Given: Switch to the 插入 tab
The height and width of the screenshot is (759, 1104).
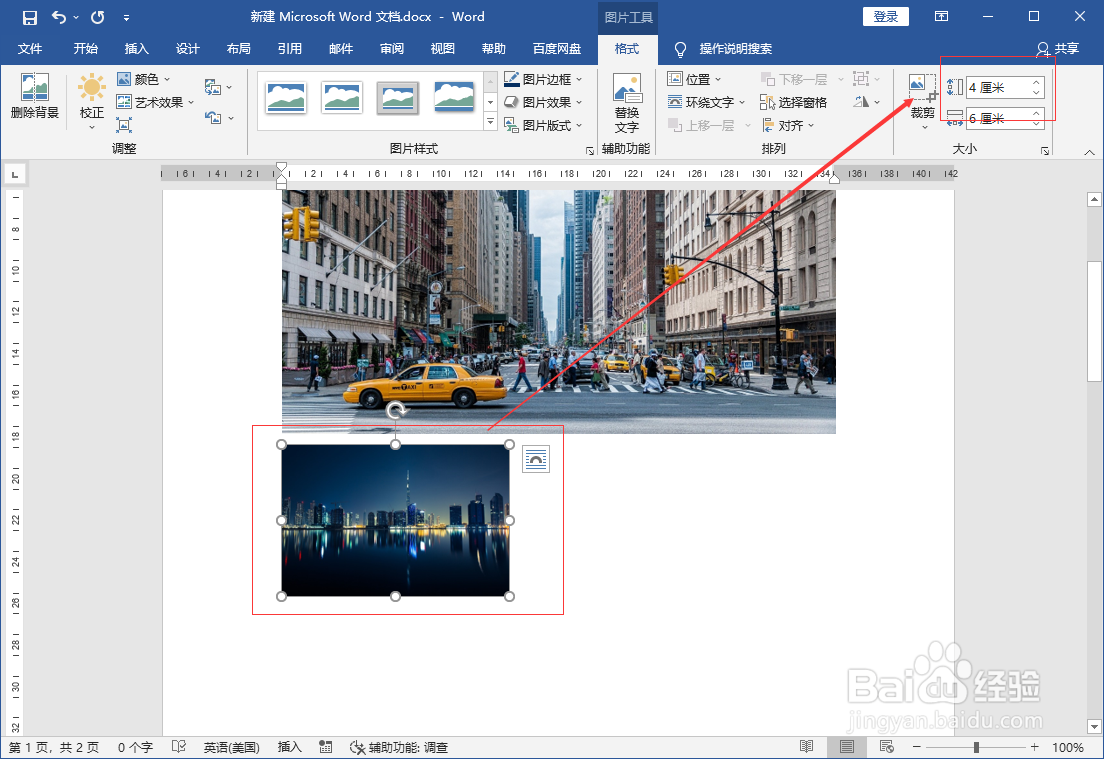Looking at the screenshot, I should tap(137, 49).
